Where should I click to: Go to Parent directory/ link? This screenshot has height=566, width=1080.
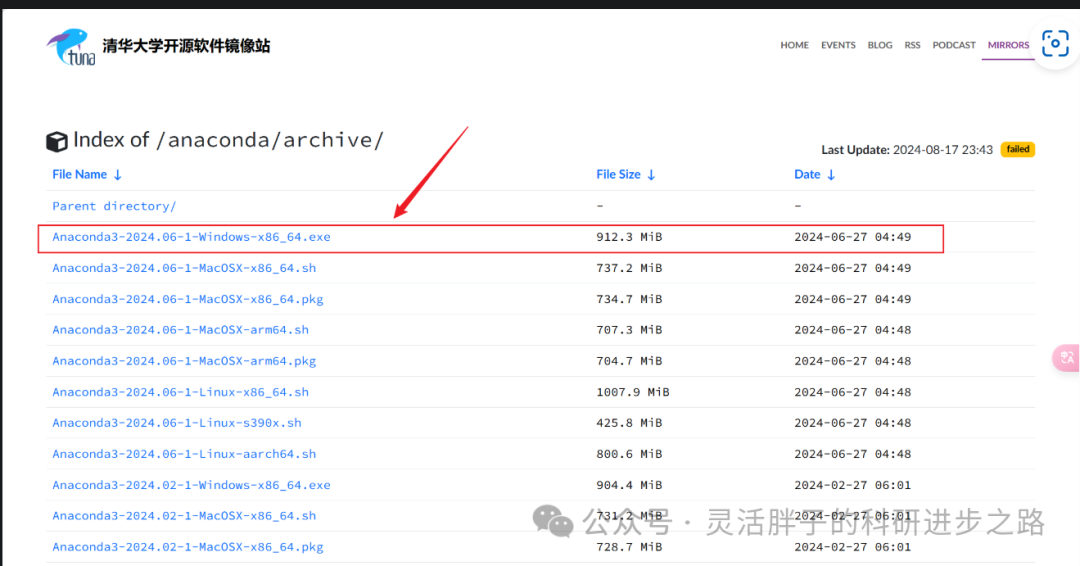coord(114,206)
